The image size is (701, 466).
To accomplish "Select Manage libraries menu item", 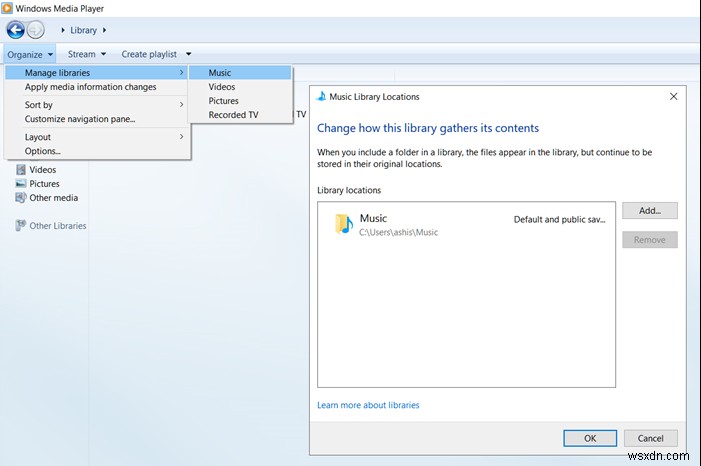I will (96, 72).
